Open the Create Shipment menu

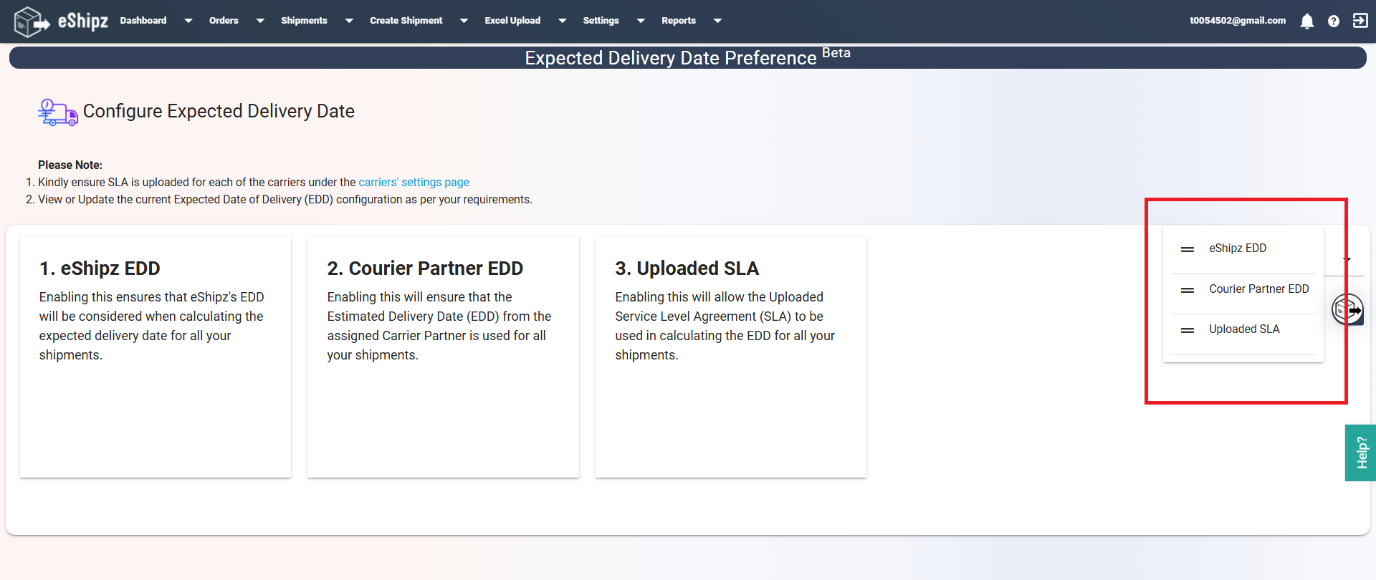click(406, 21)
